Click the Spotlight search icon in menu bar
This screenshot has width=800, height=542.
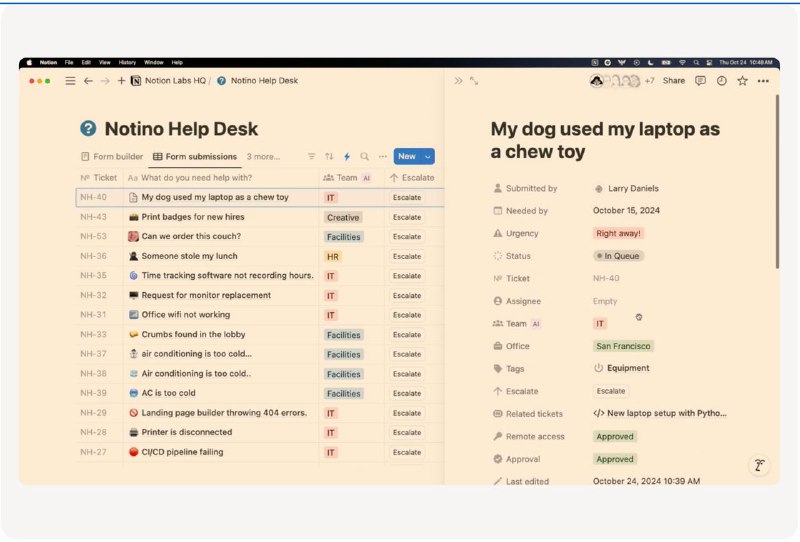696,62
